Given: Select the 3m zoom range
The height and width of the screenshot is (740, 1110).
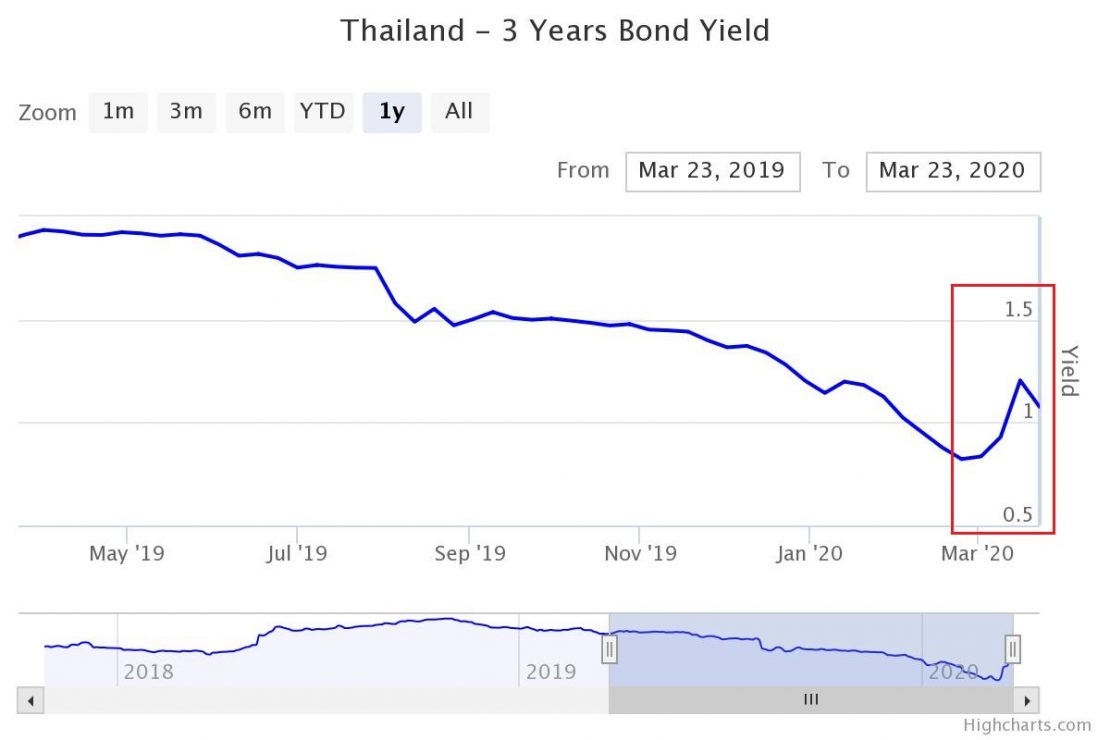Looking at the screenshot, I should 186,112.
